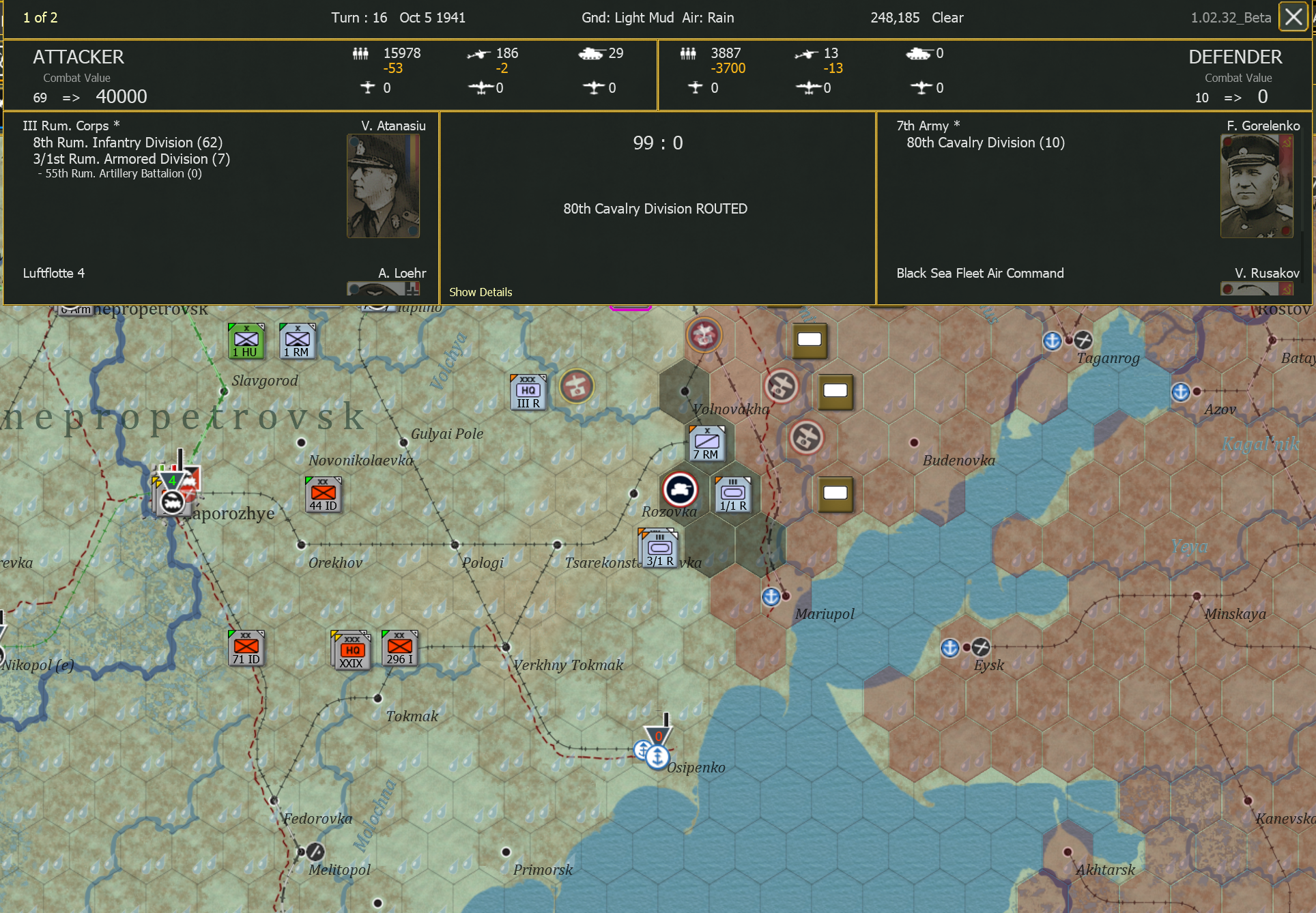Click the Show Details link
The width and height of the screenshot is (1316, 913).
(481, 292)
